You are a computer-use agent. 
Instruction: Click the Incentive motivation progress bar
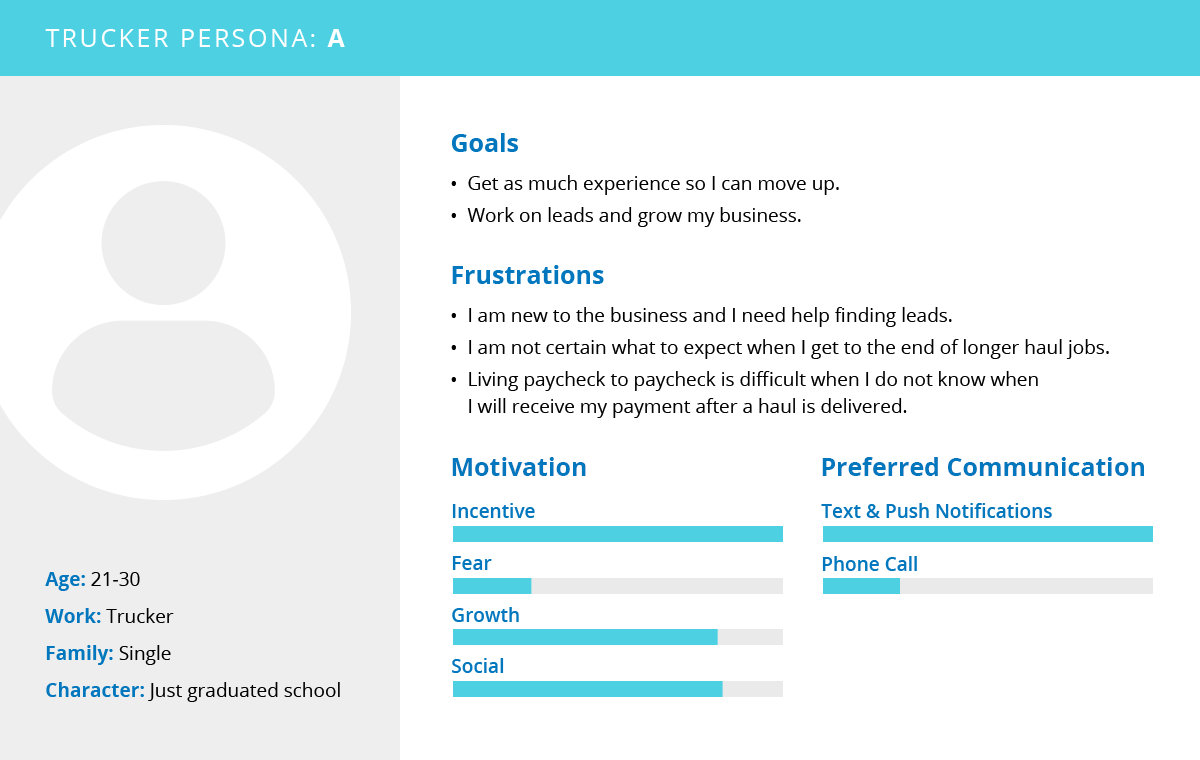click(x=618, y=534)
